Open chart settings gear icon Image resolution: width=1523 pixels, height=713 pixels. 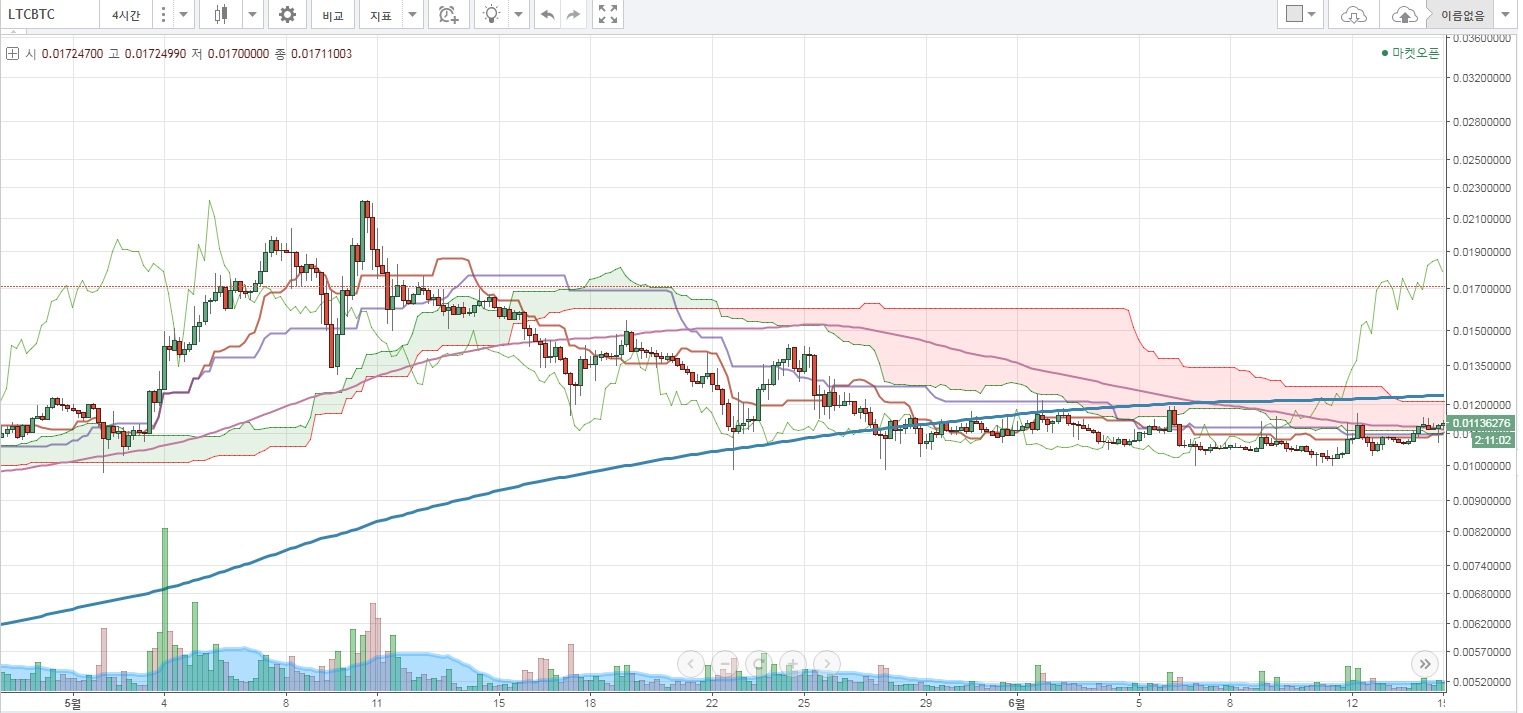[x=287, y=14]
